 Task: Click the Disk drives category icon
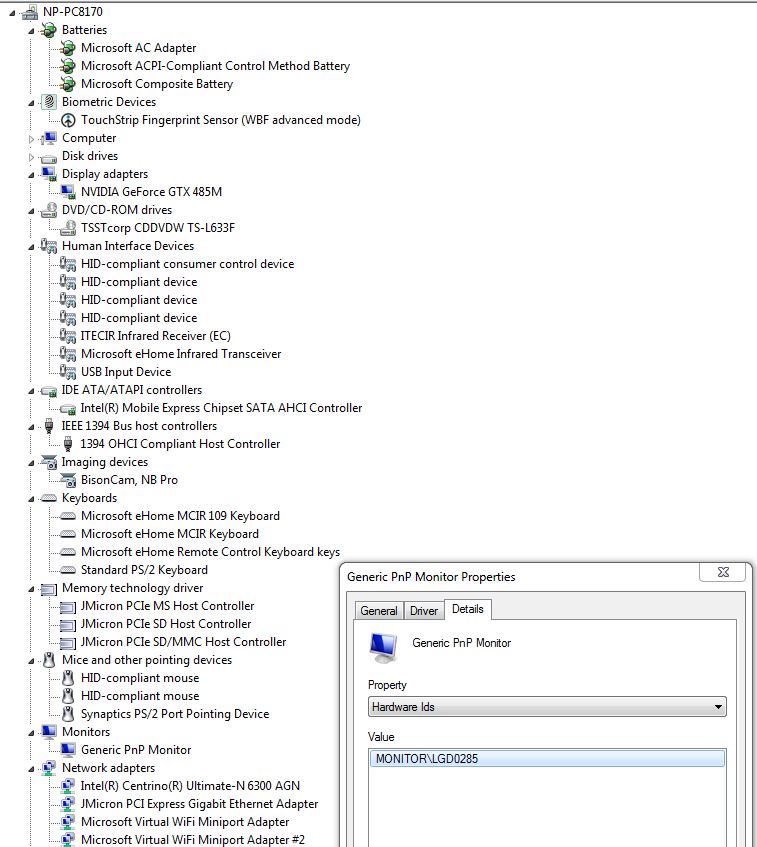[x=49, y=157]
